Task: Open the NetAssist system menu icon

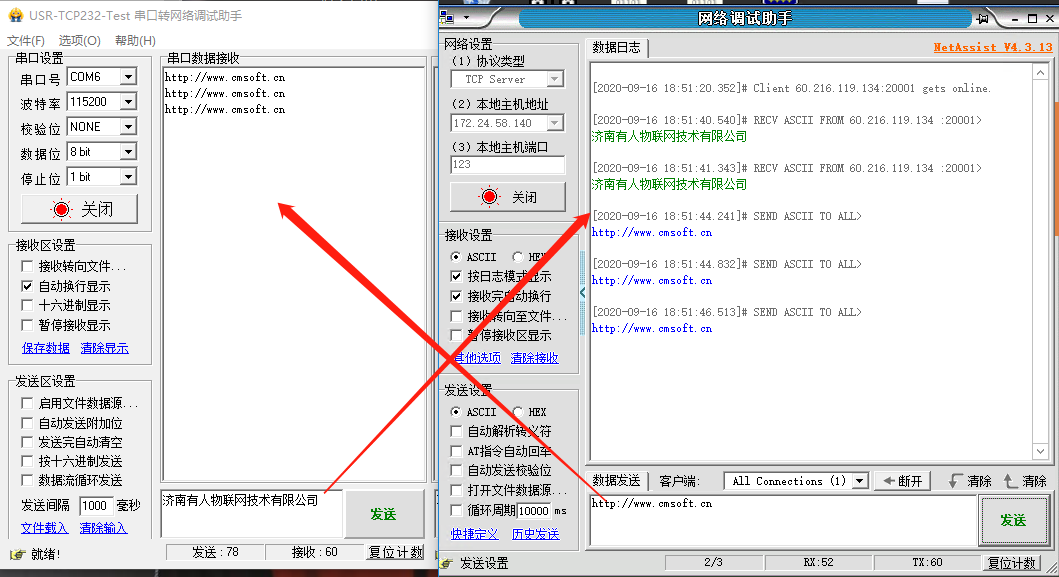Action: (x=448, y=18)
